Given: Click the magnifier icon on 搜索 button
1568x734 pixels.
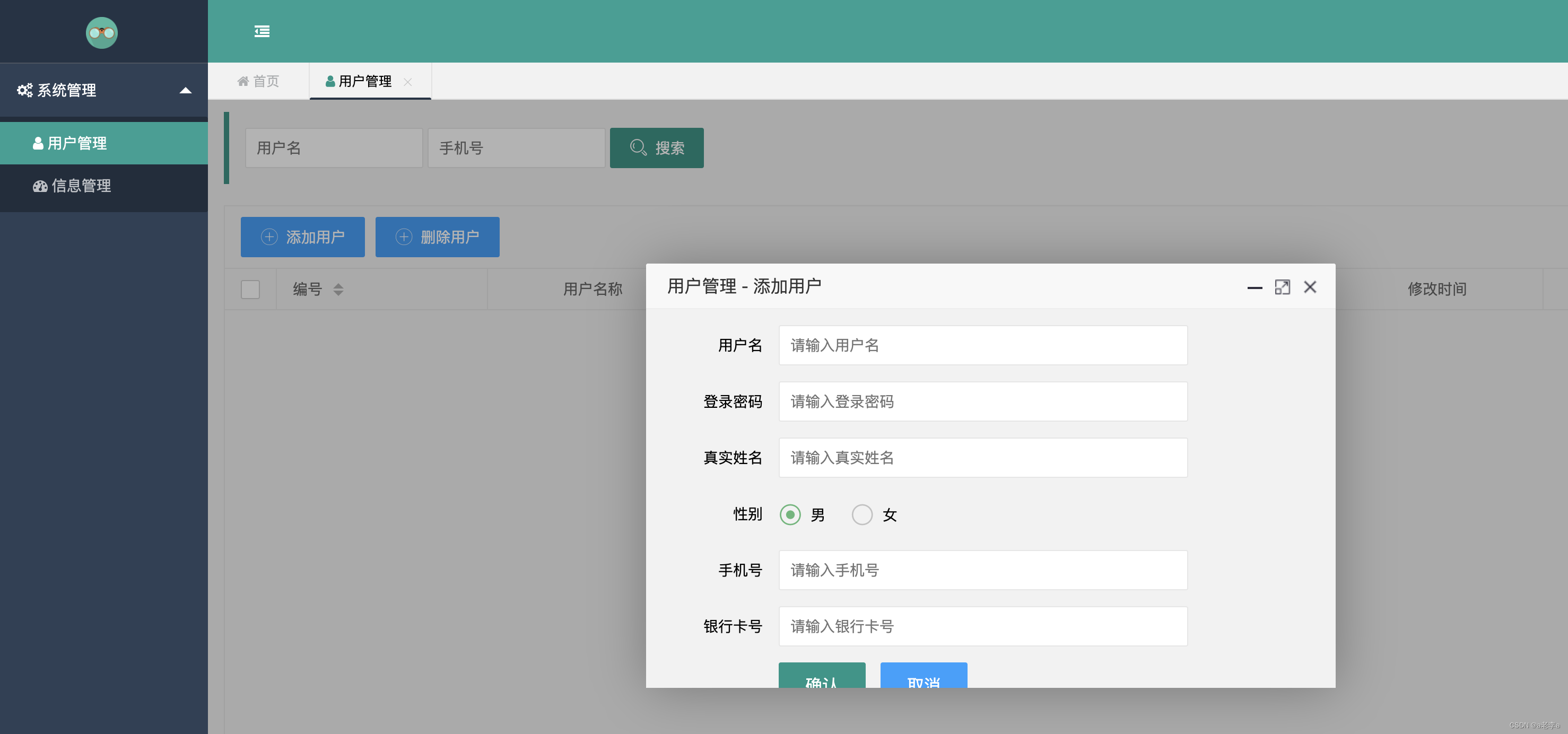Looking at the screenshot, I should (638, 148).
